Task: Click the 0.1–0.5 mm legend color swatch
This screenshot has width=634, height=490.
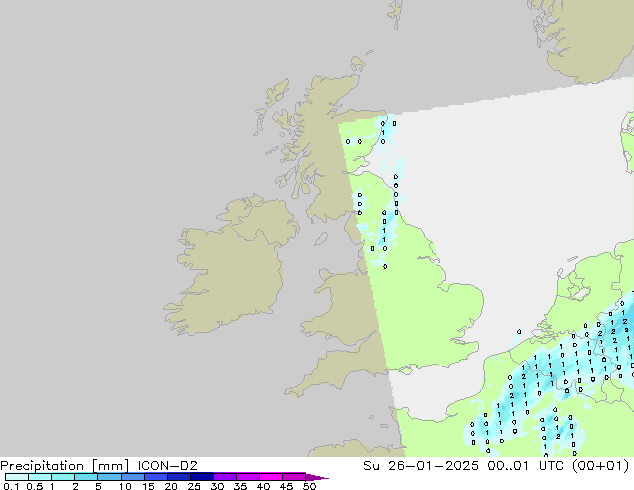Action: pos(17,477)
